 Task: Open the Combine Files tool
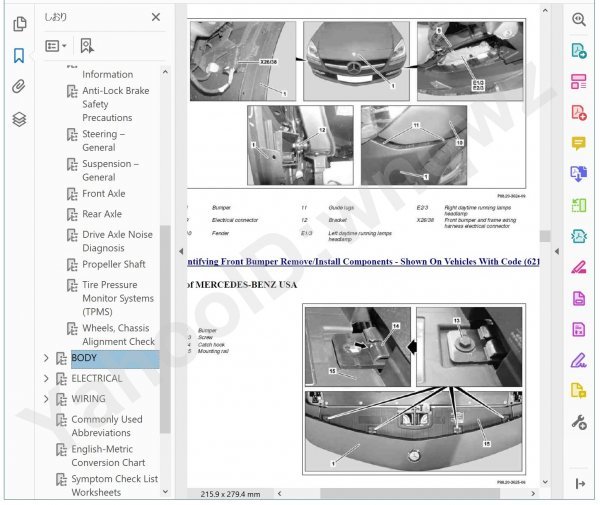pos(579,174)
